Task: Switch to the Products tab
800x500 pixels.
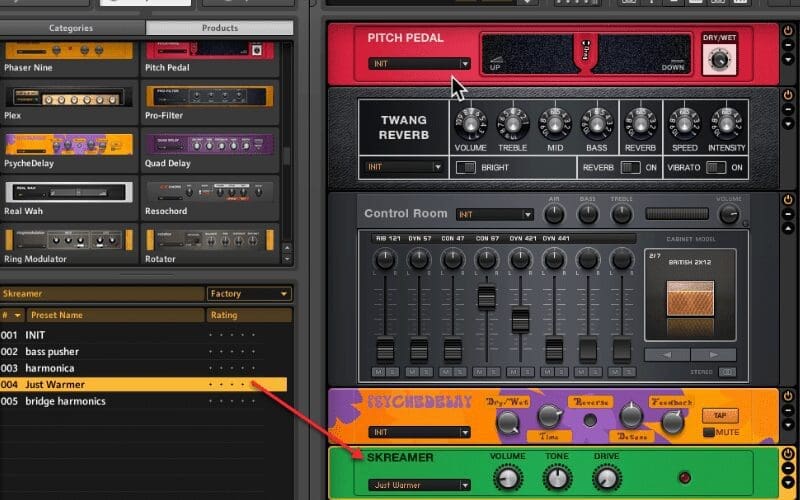Action: (x=219, y=28)
